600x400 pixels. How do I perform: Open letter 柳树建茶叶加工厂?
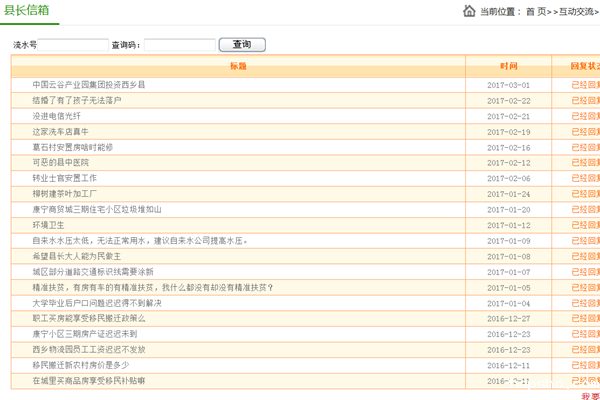click(65, 194)
